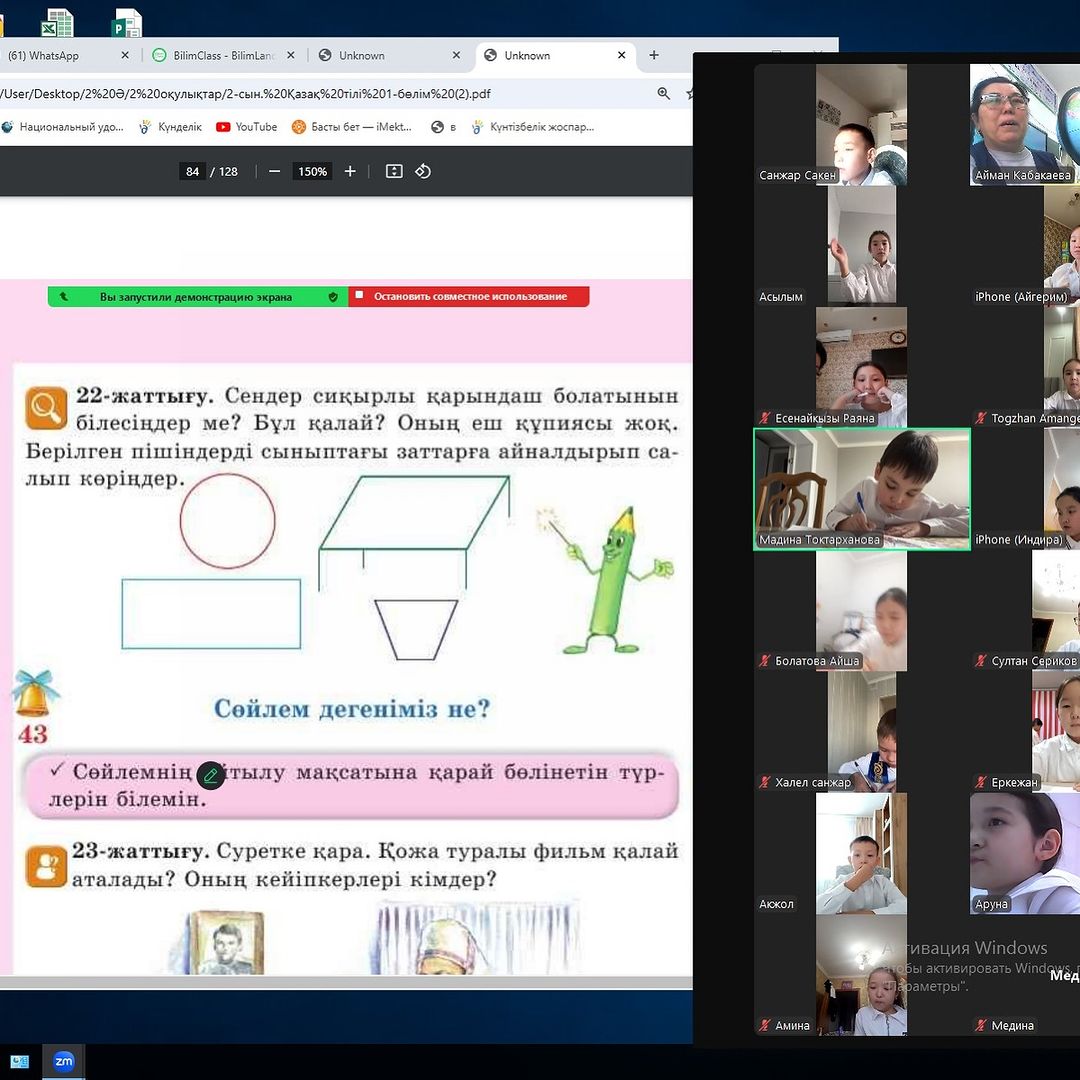1080x1080 pixels.
Task: Click the address bar PDF path
Action: click(246, 94)
